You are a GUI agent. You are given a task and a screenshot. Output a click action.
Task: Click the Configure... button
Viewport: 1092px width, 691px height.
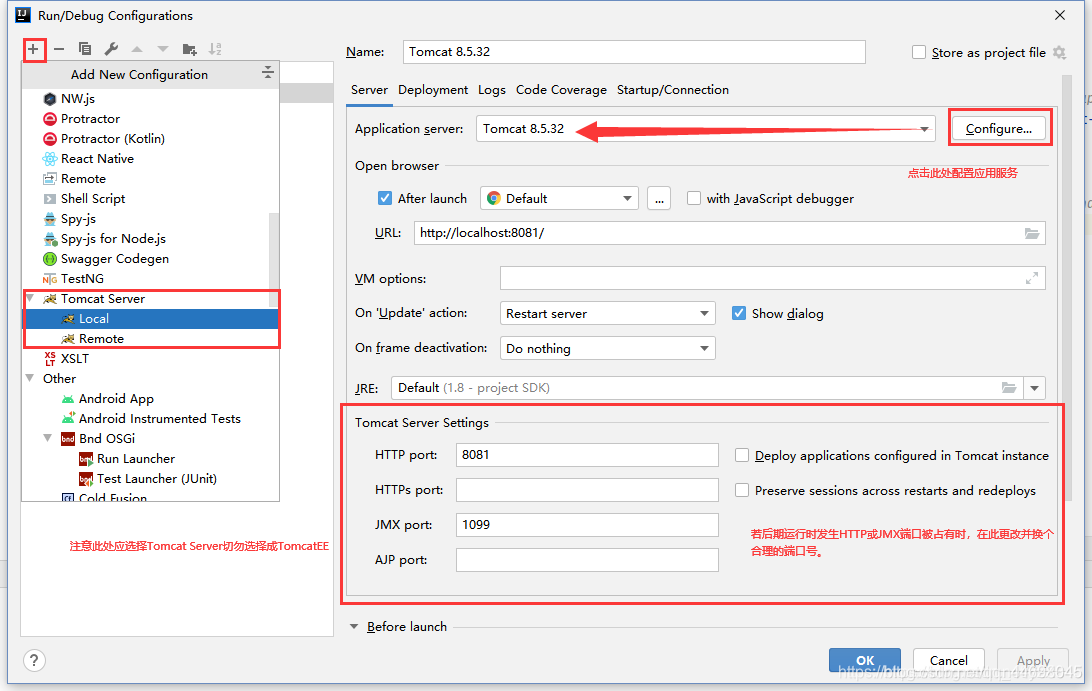[999, 129]
